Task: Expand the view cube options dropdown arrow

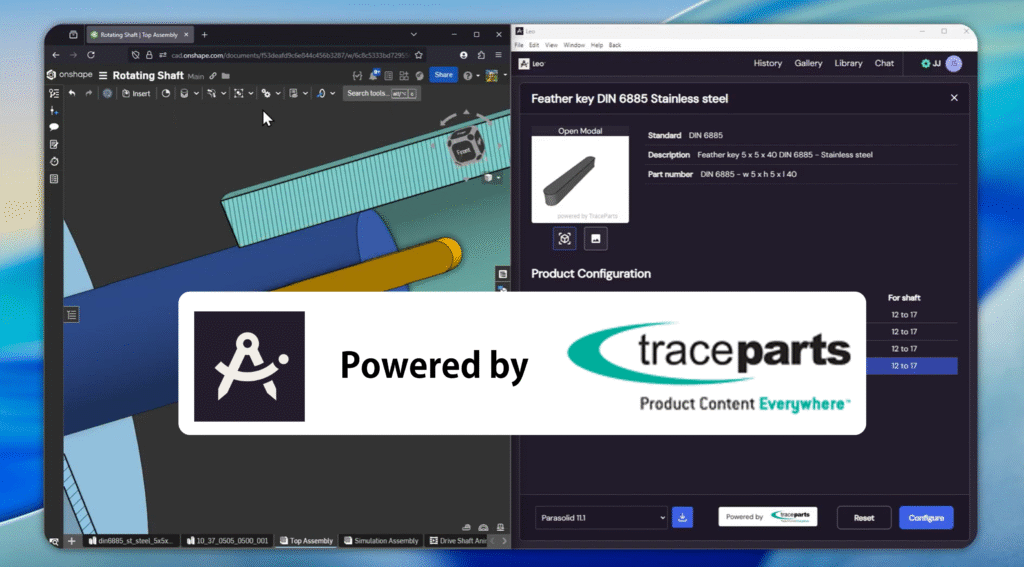Action: (497, 178)
